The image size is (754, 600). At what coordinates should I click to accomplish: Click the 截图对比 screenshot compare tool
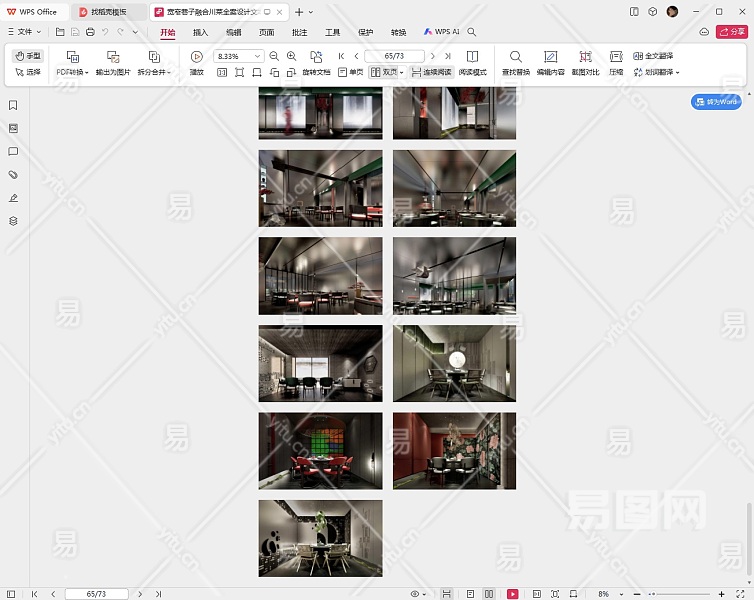585,57
